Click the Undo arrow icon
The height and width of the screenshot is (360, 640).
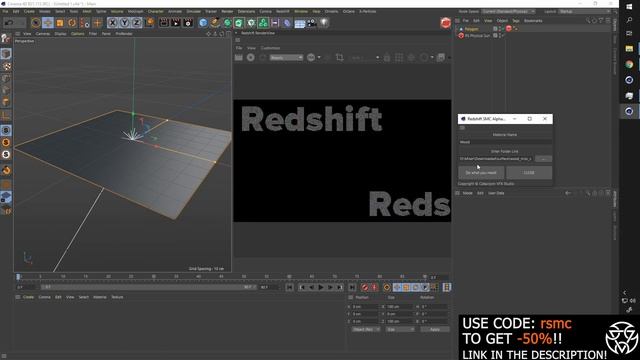[x=9, y=23]
